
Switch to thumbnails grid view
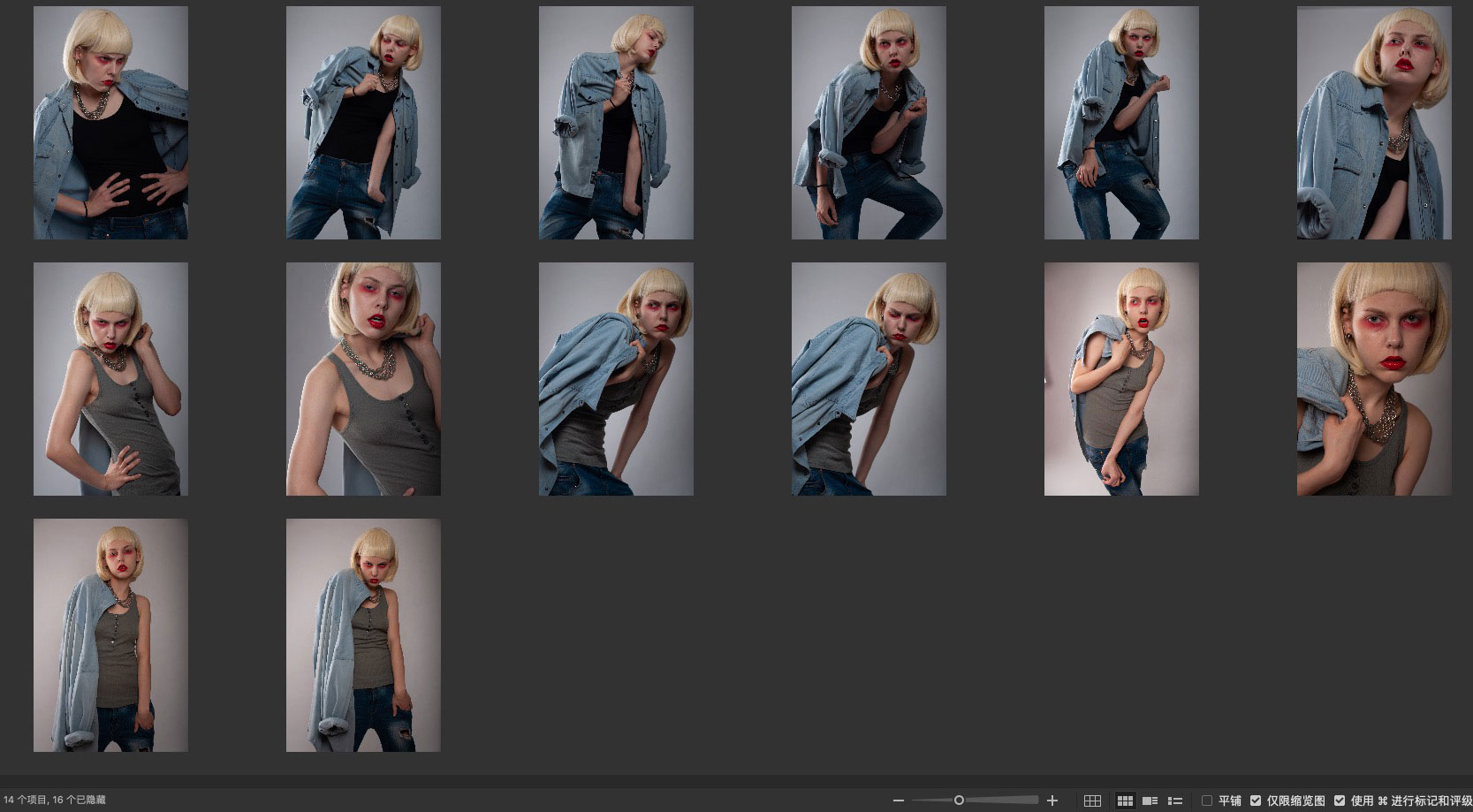point(1125,801)
